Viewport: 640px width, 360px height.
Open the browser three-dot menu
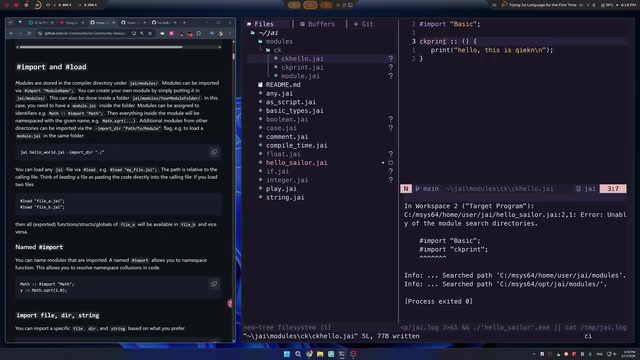[x=230, y=33]
